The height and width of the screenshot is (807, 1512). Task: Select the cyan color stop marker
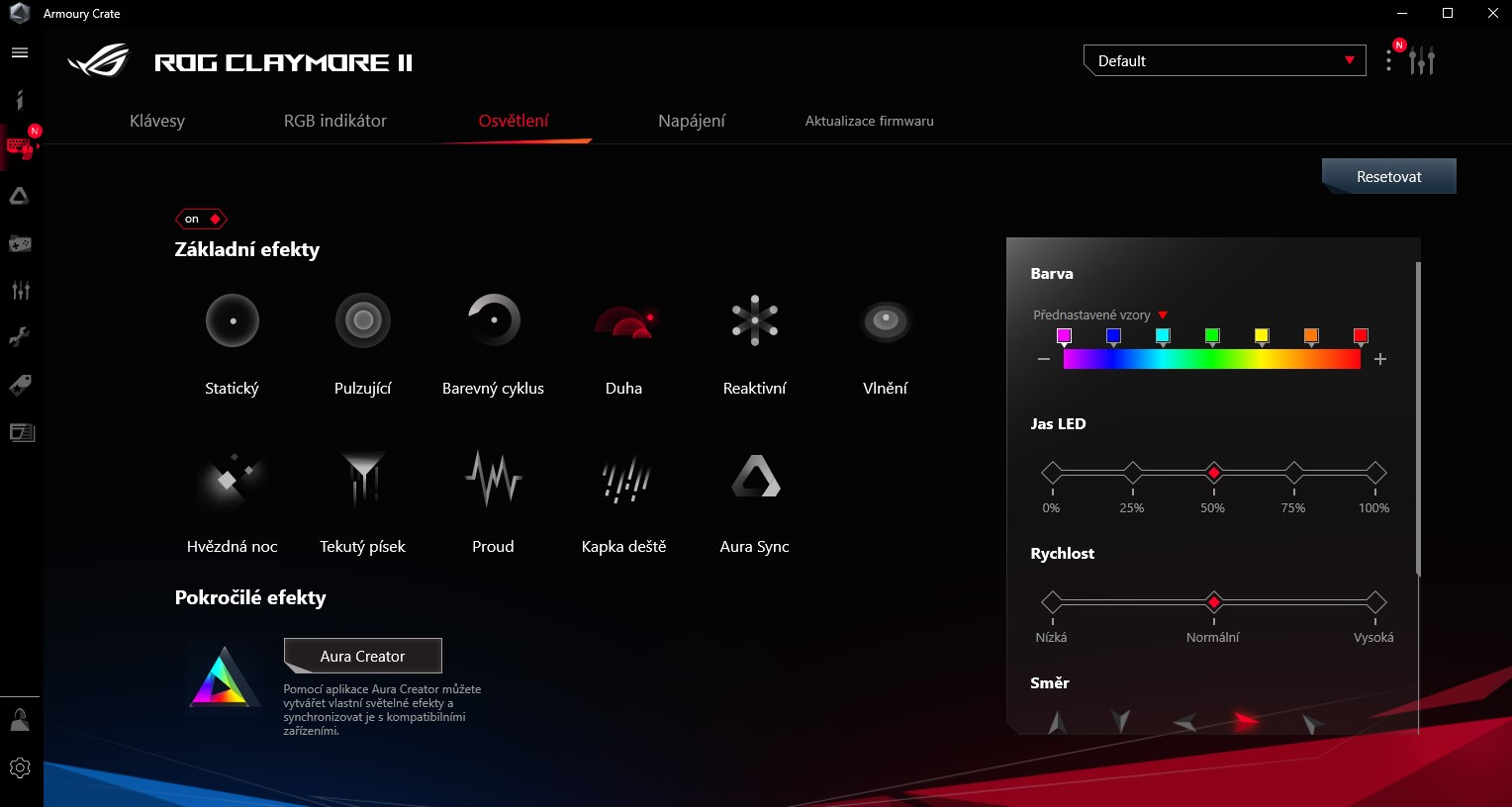[x=1163, y=337]
